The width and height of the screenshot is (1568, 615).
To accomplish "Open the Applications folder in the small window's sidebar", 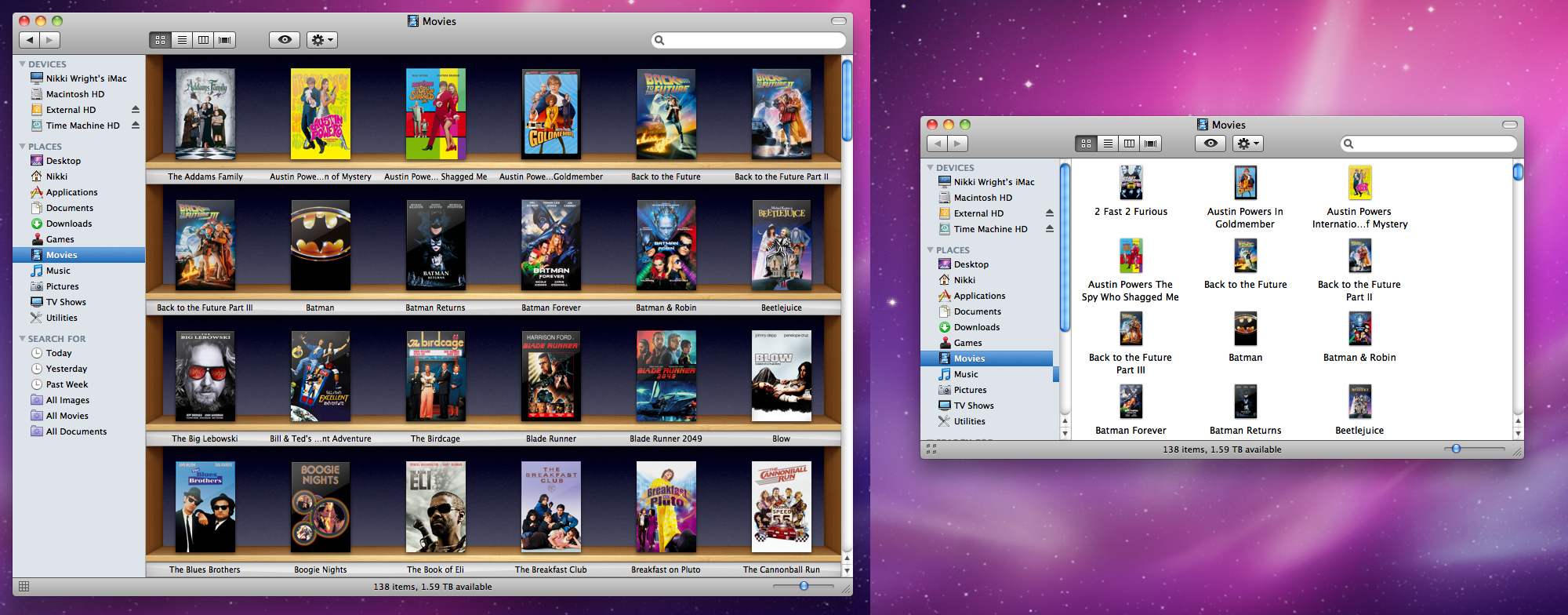I will (x=979, y=296).
